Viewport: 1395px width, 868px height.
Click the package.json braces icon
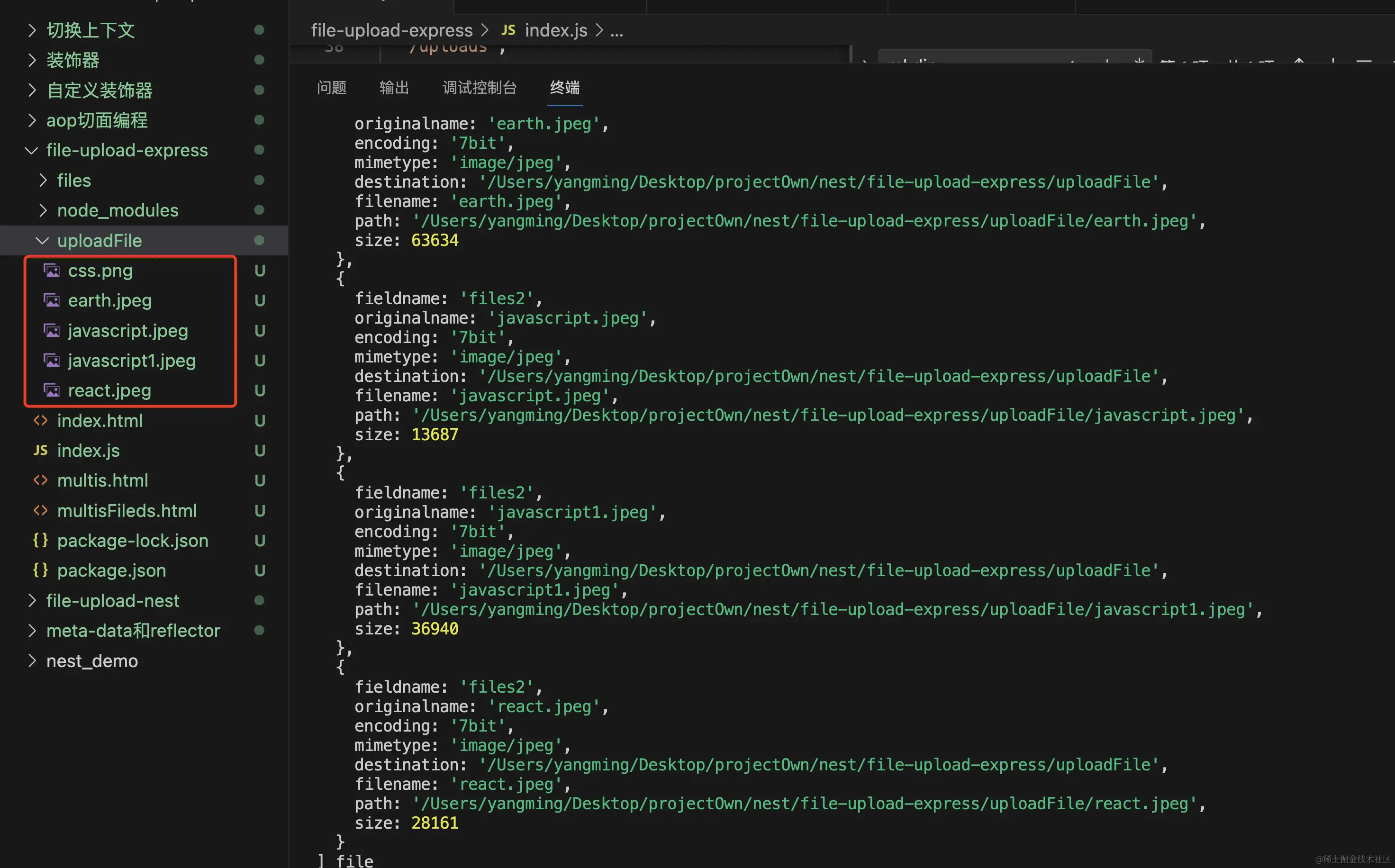[x=40, y=570]
